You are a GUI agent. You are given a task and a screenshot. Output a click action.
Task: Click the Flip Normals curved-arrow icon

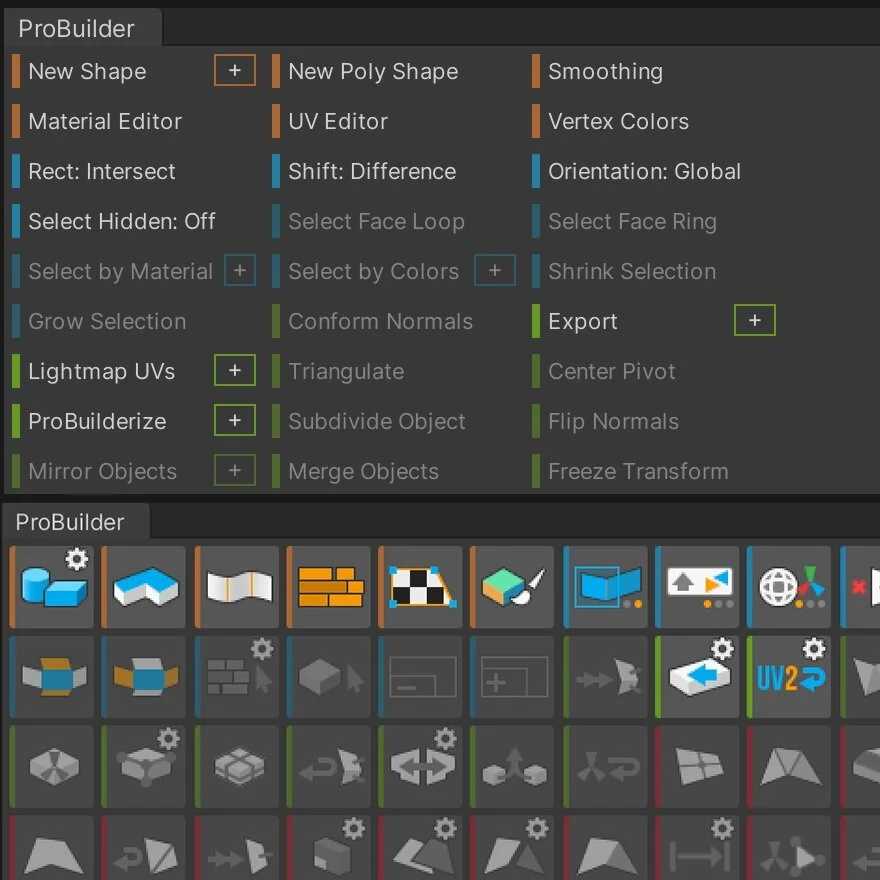coord(329,766)
